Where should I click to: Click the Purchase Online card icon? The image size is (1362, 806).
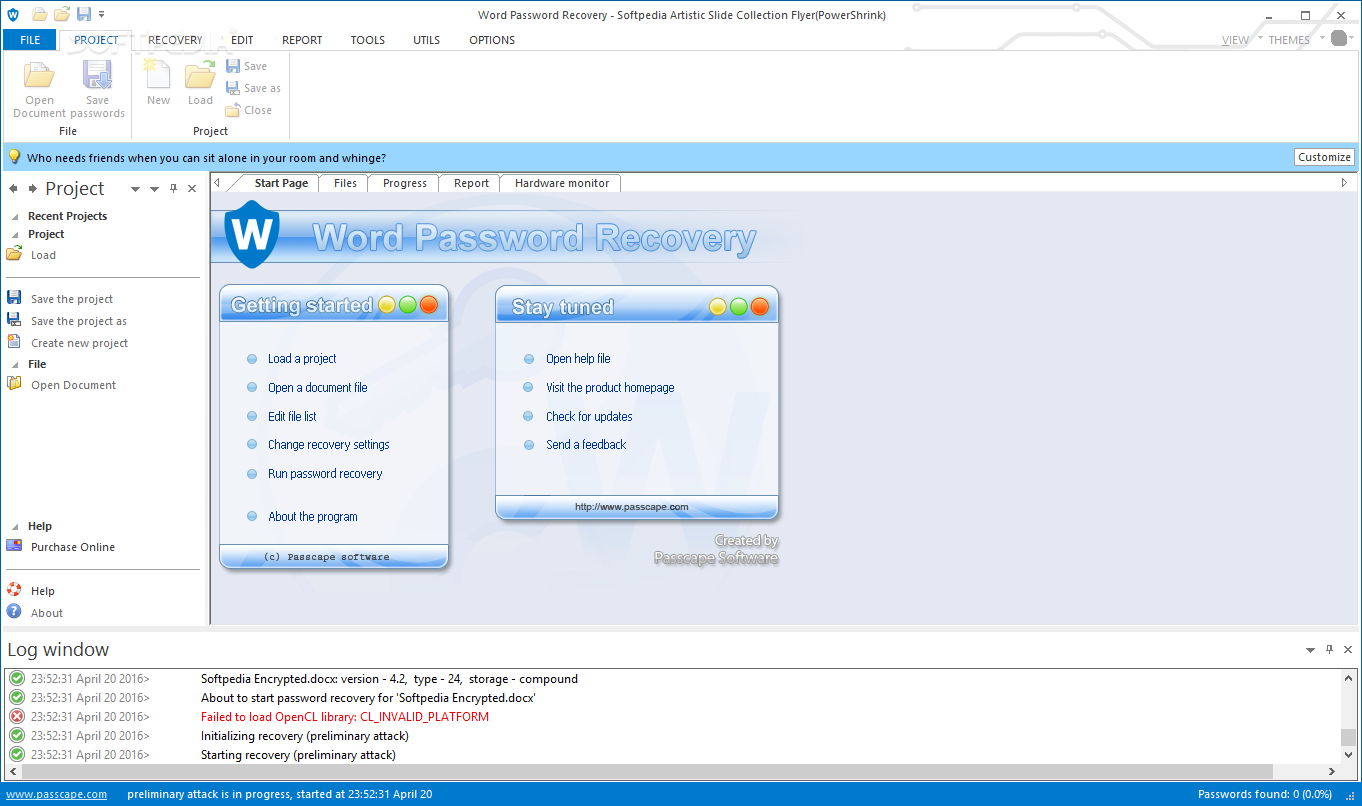[x=14, y=546]
